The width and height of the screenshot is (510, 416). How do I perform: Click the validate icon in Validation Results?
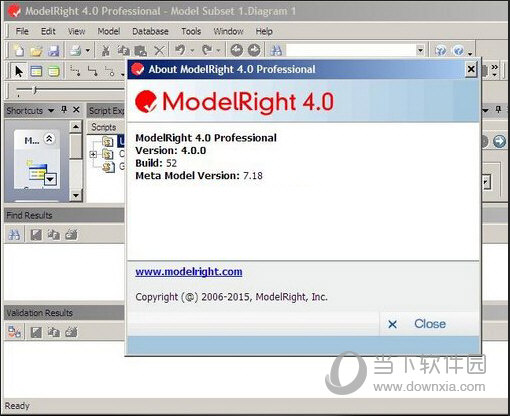pos(14,332)
